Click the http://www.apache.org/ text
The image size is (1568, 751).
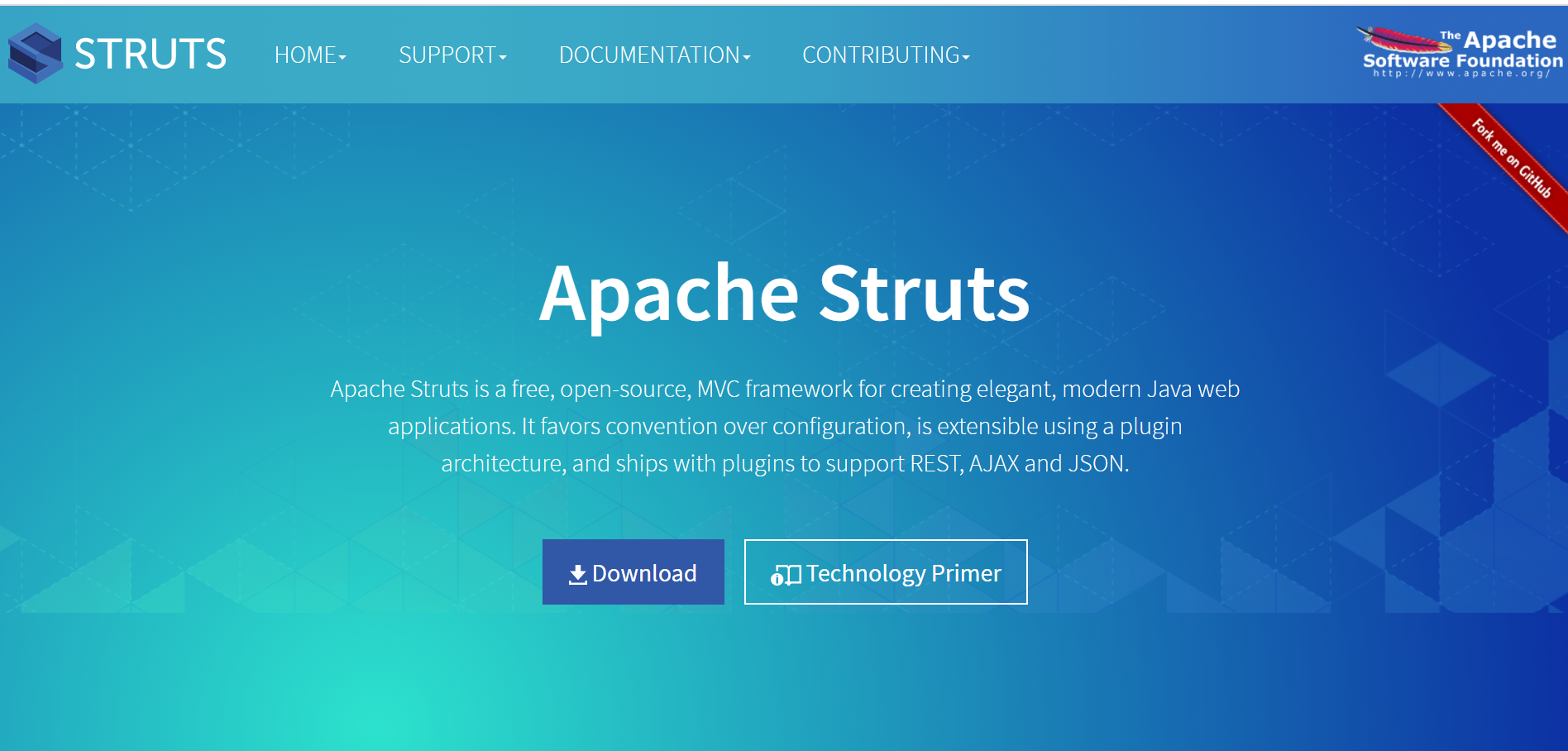[1460, 74]
